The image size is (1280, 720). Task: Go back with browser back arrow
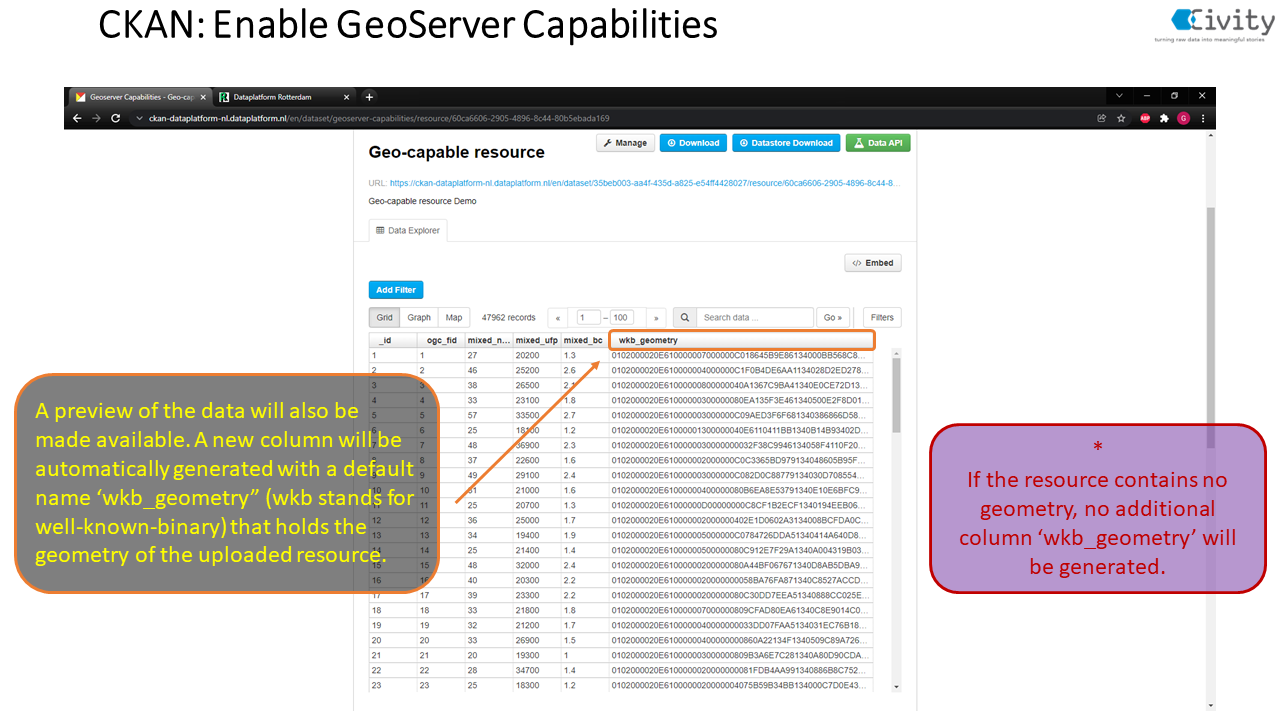[x=78, y=118]
